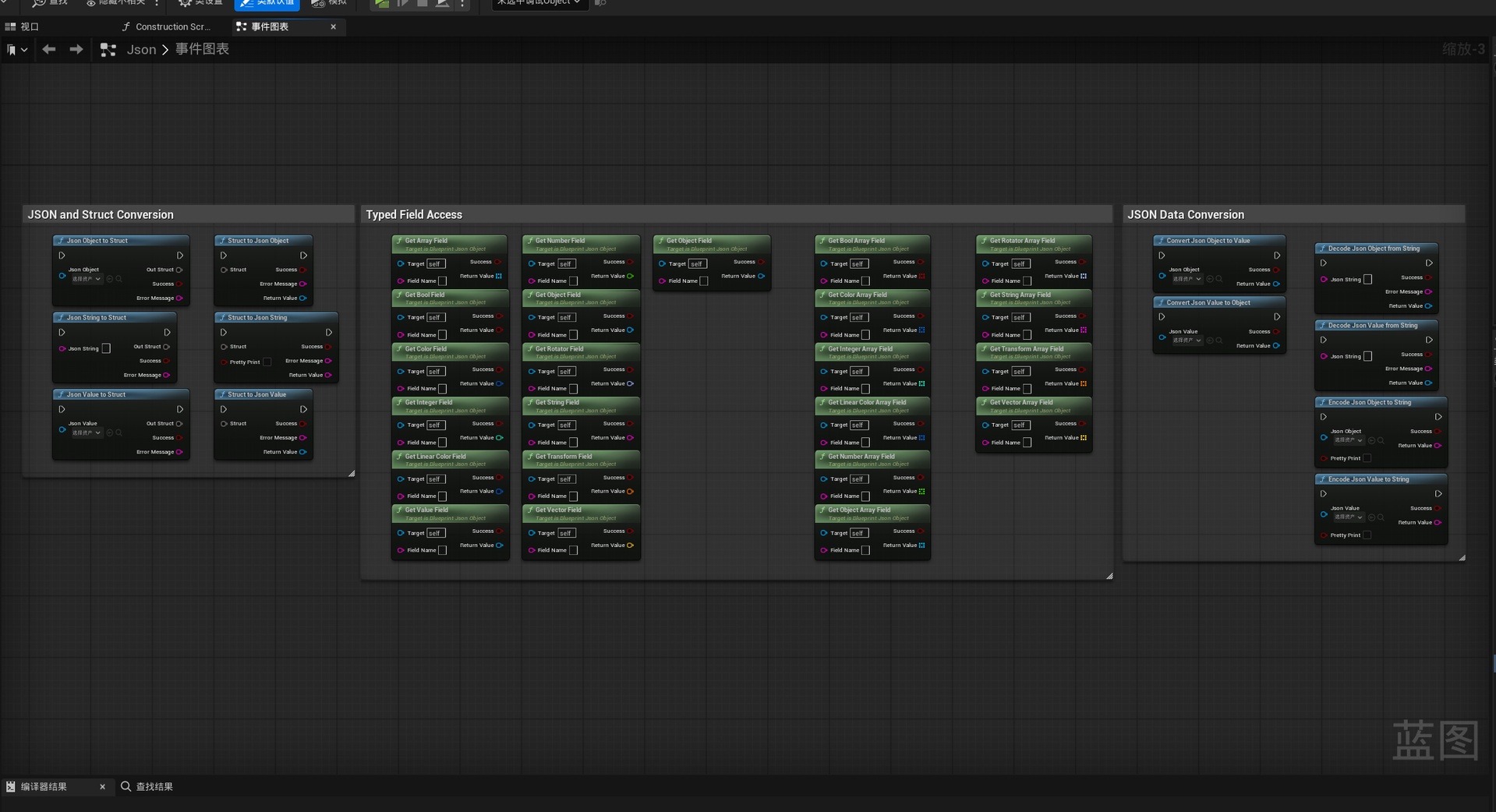Select the Get Rotator Array Field node header
Image resolution: width=1496 pixels, height=812 pixels.
1034,245
